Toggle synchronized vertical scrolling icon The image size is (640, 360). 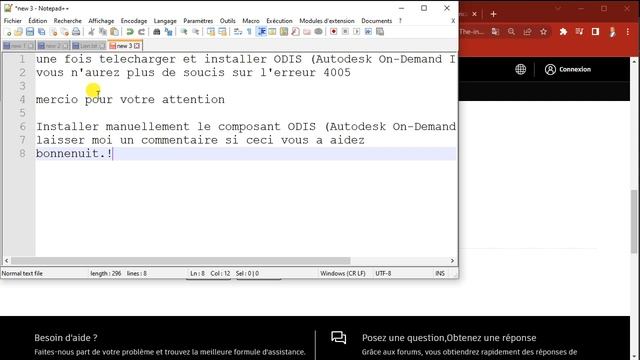[x=211, y=32]
